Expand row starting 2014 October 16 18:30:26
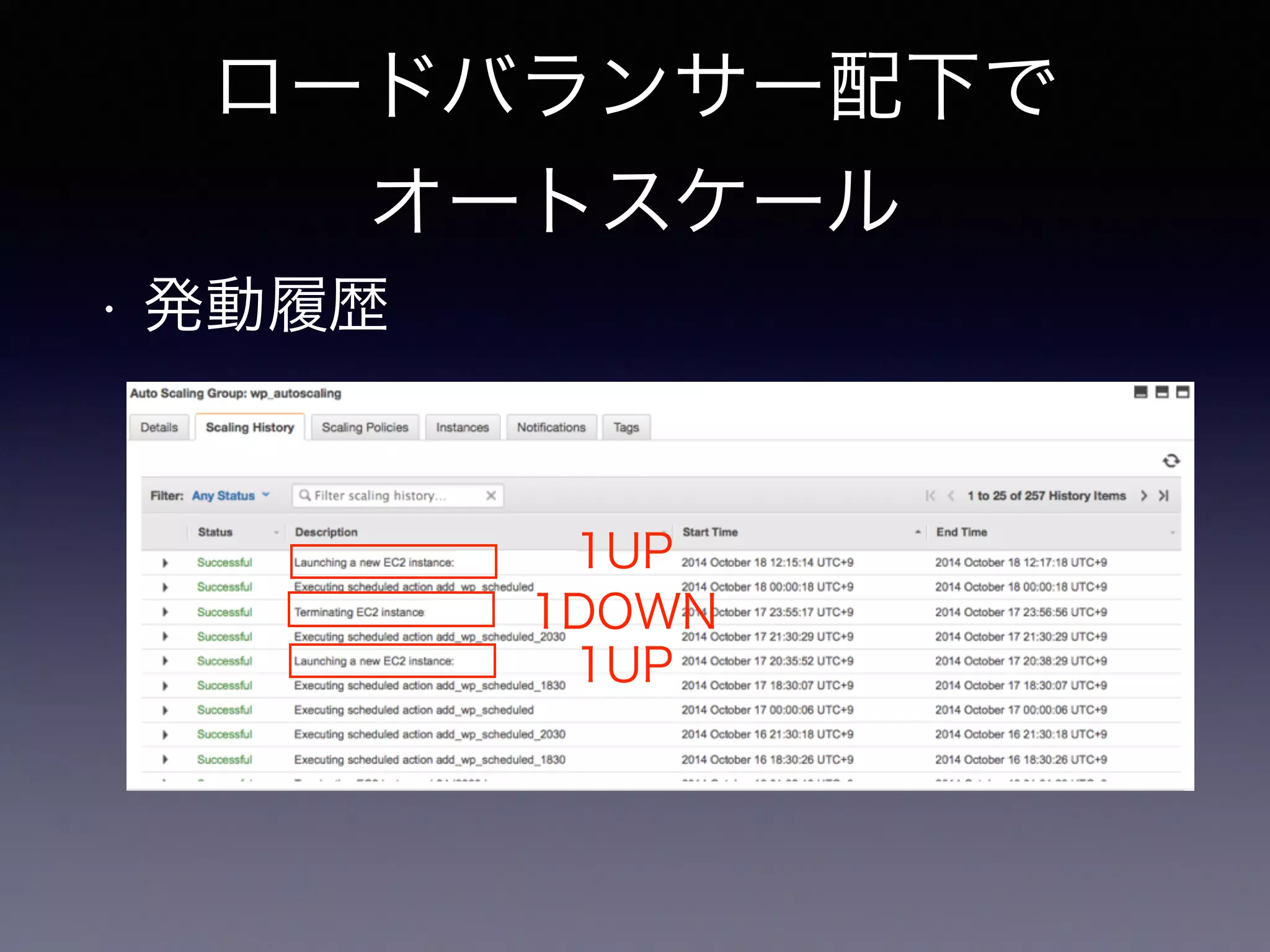Image resolution: width=1270 pixels, height=952 pixels. [165, 759]
